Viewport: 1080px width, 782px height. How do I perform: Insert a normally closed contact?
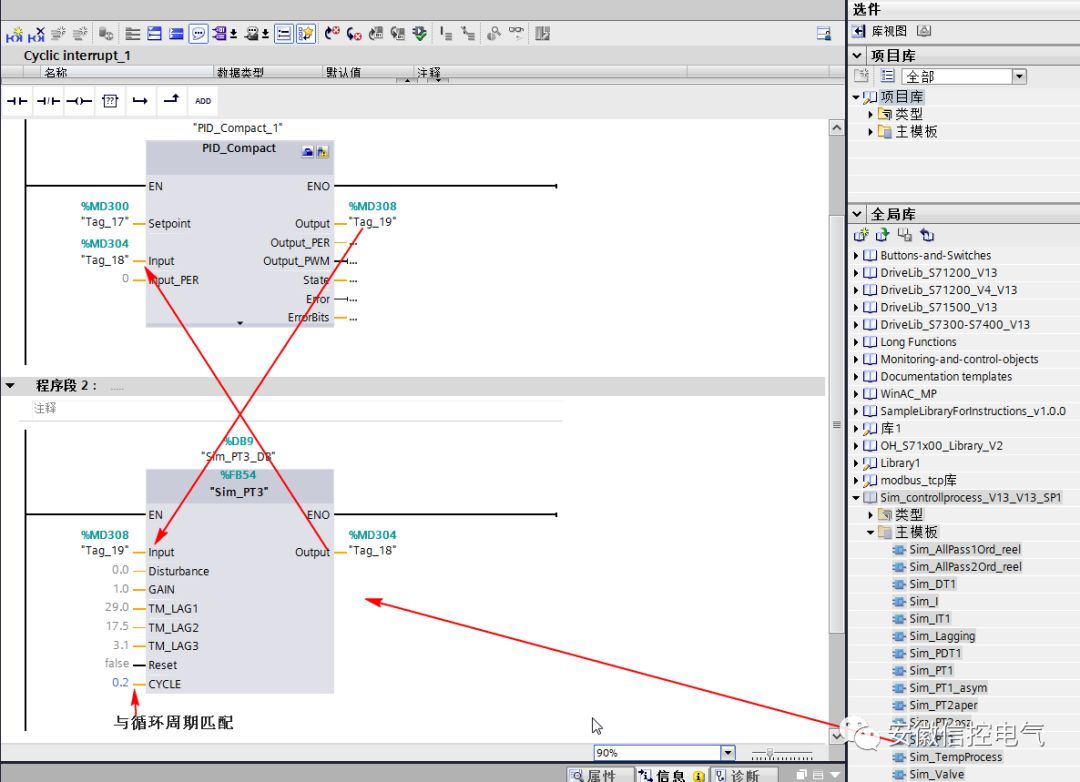48,101
